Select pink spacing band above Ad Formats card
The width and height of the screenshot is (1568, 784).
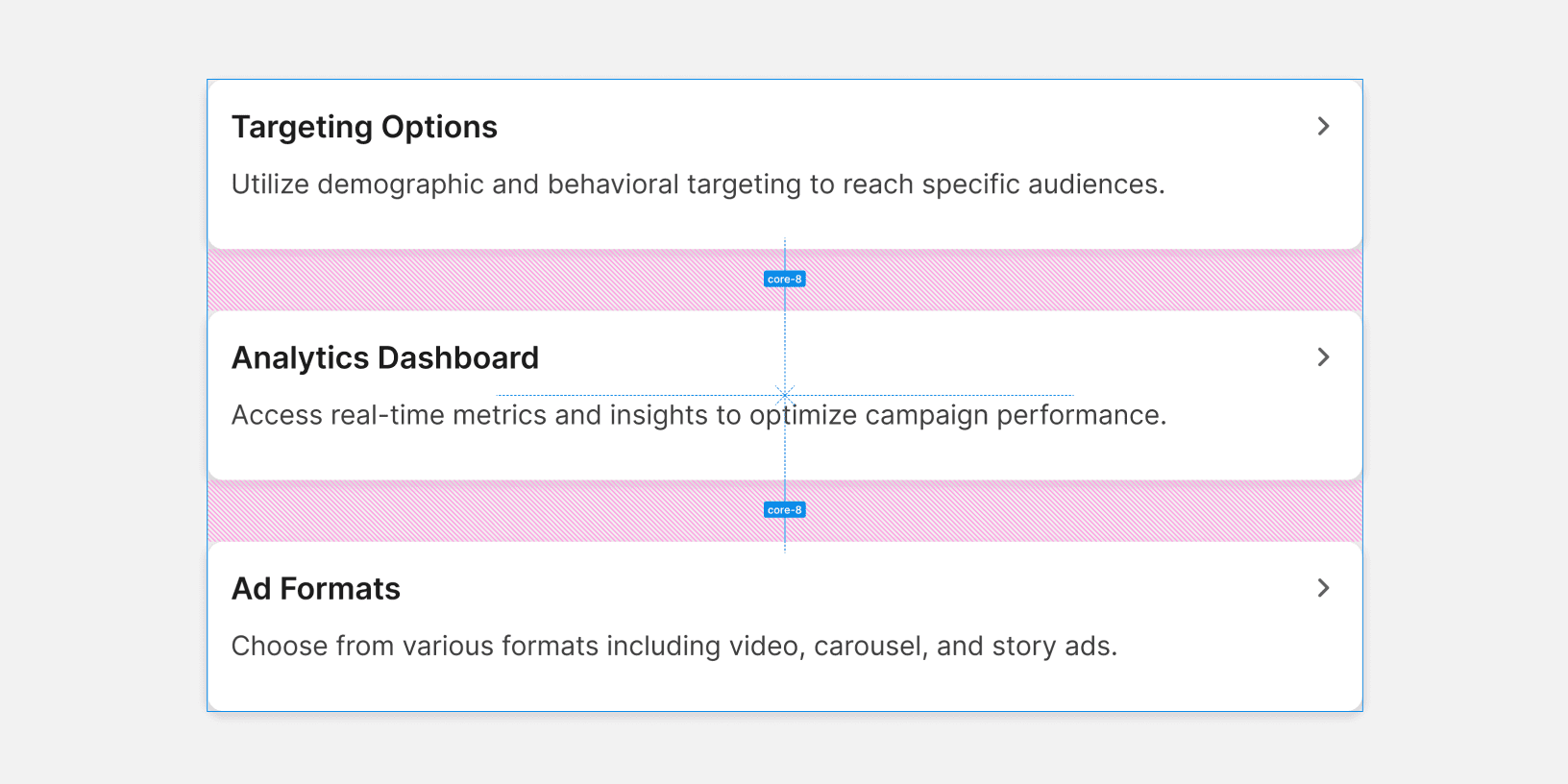click(480, 510)
